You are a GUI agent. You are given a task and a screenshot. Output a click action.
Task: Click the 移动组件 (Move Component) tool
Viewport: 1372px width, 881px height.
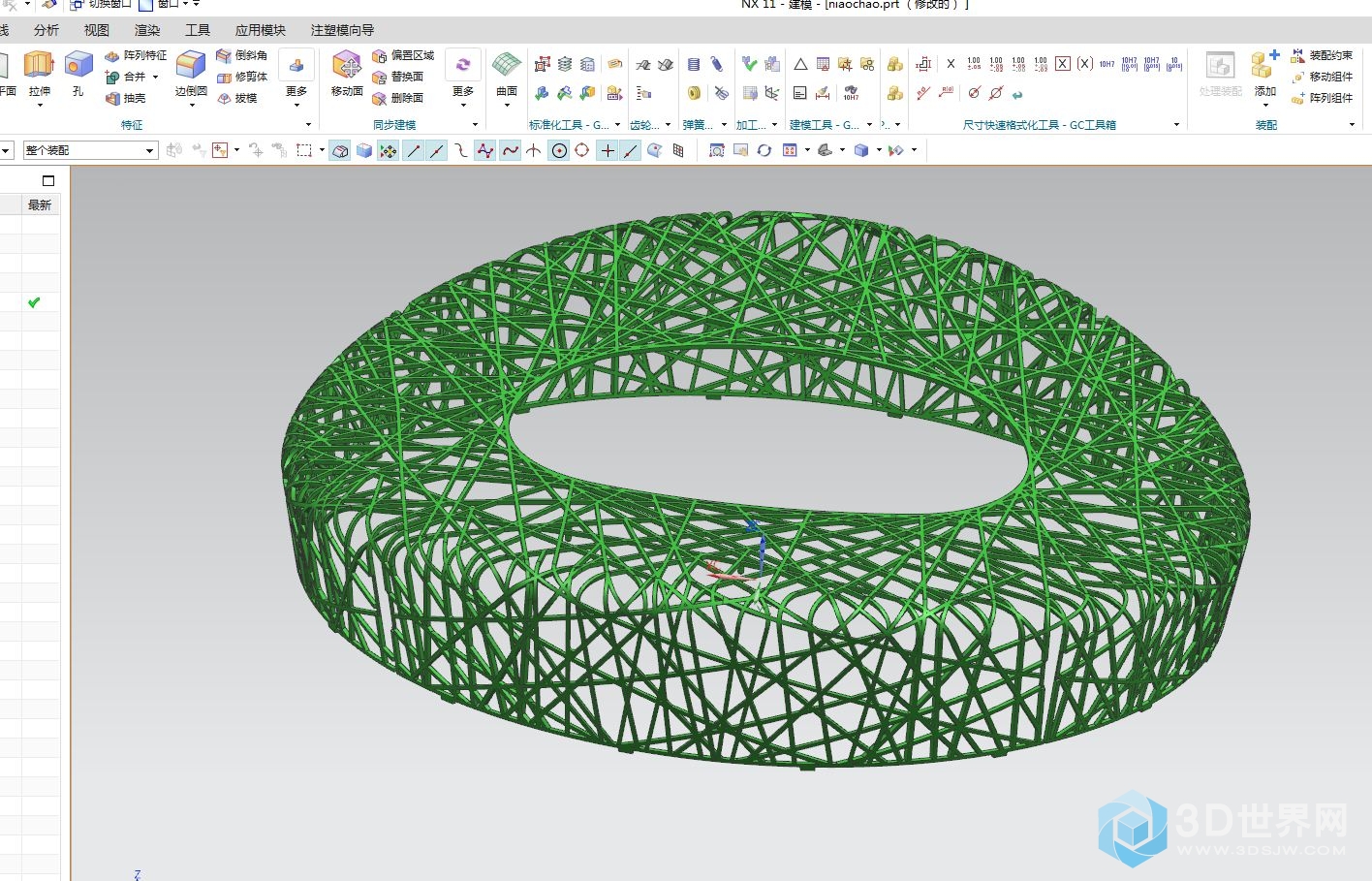(x=1322, y=77)
